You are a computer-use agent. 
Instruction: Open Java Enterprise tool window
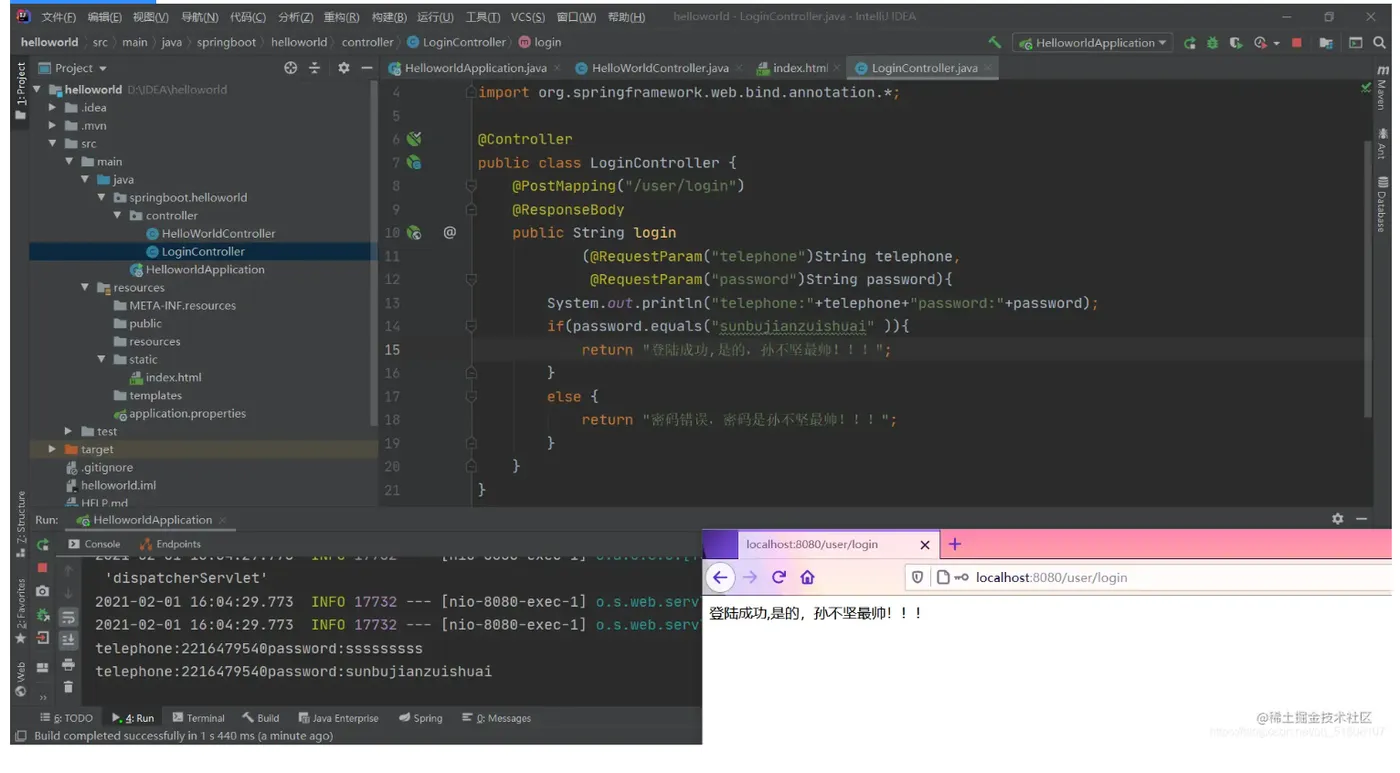(338, 718)
